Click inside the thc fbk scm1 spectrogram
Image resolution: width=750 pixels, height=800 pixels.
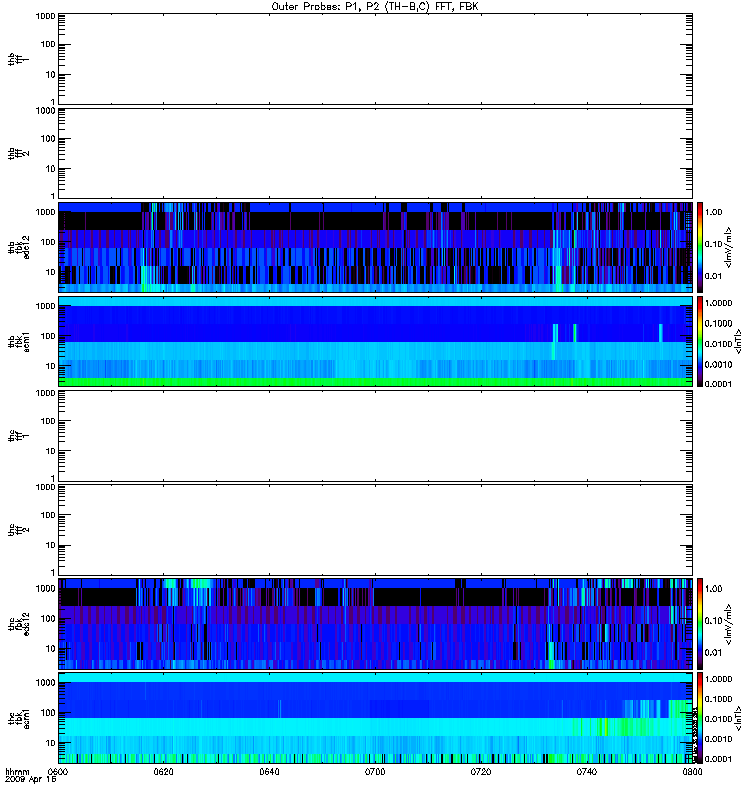coord(375,718)
